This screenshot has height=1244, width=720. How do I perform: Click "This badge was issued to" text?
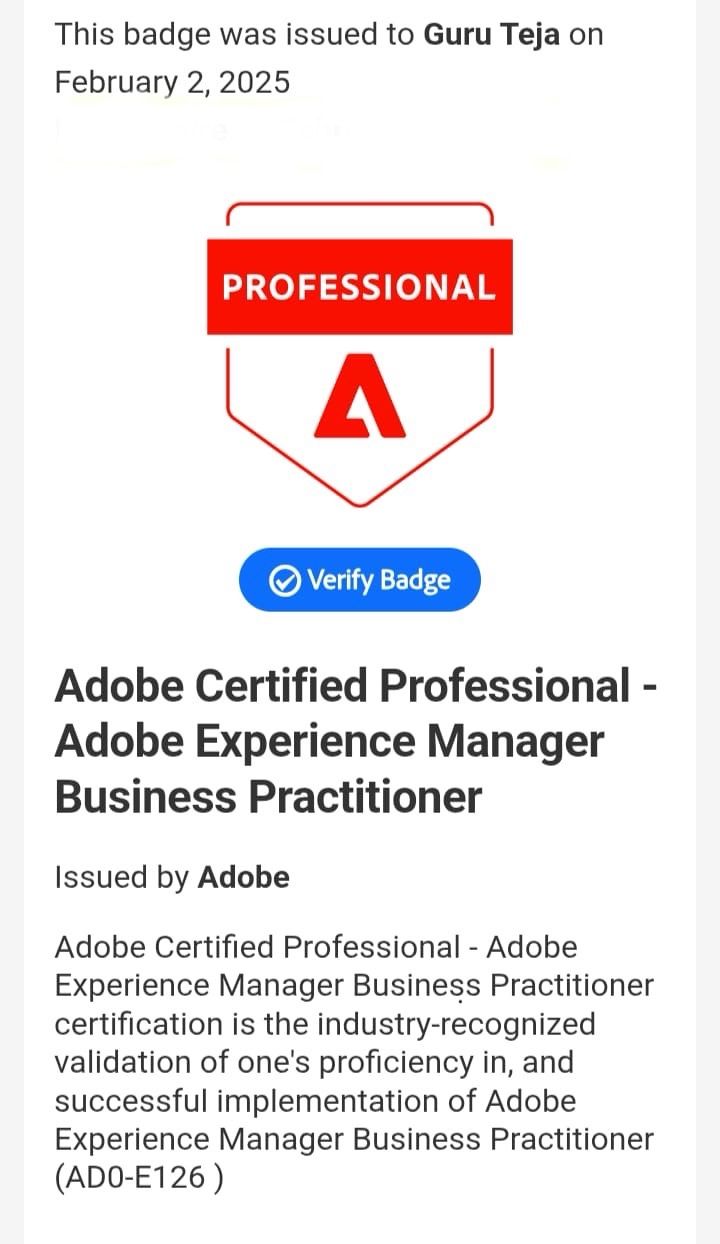click(x=235, y=34)
